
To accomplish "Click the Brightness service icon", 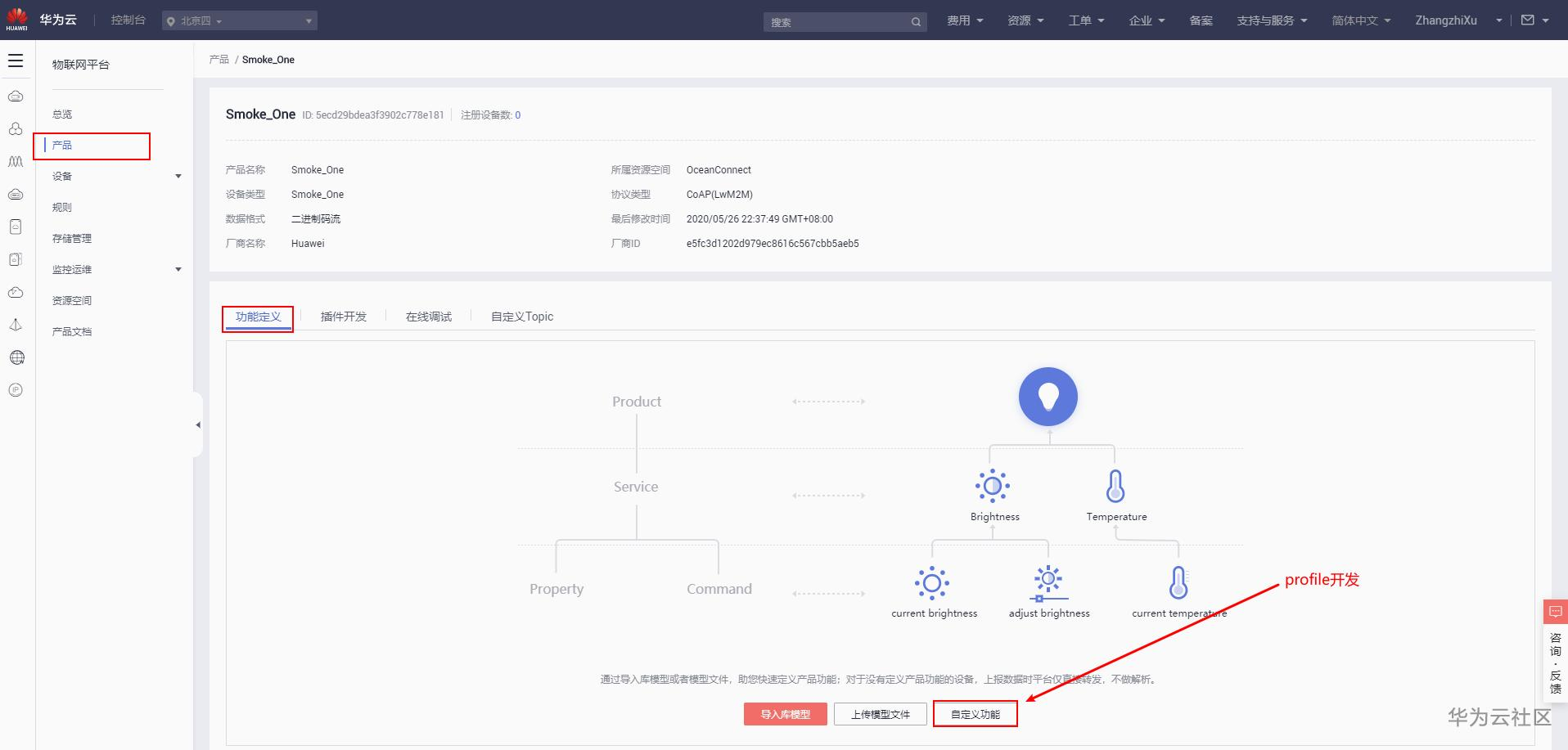I will [x=993, y=486].
